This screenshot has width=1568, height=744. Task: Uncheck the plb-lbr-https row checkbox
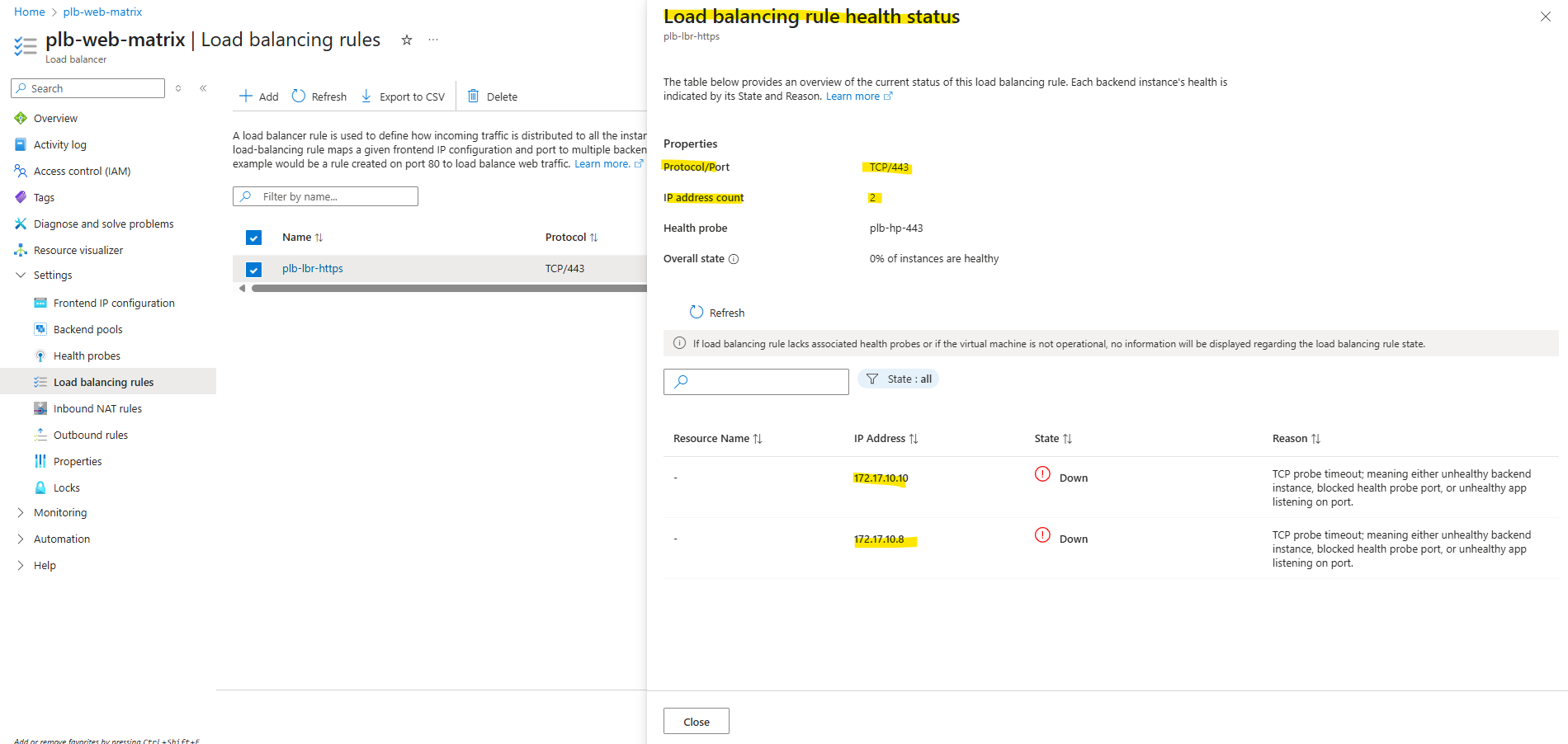click(x=253, y=269)
